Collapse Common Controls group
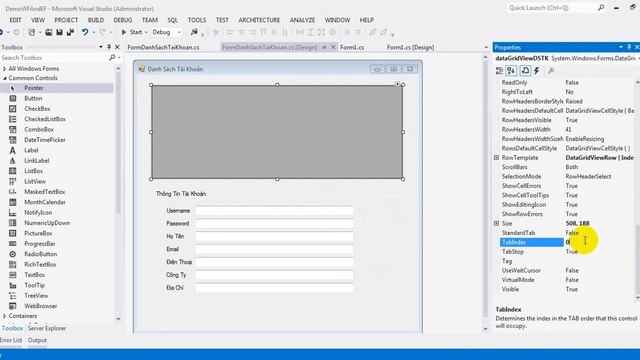 point(4,78)
